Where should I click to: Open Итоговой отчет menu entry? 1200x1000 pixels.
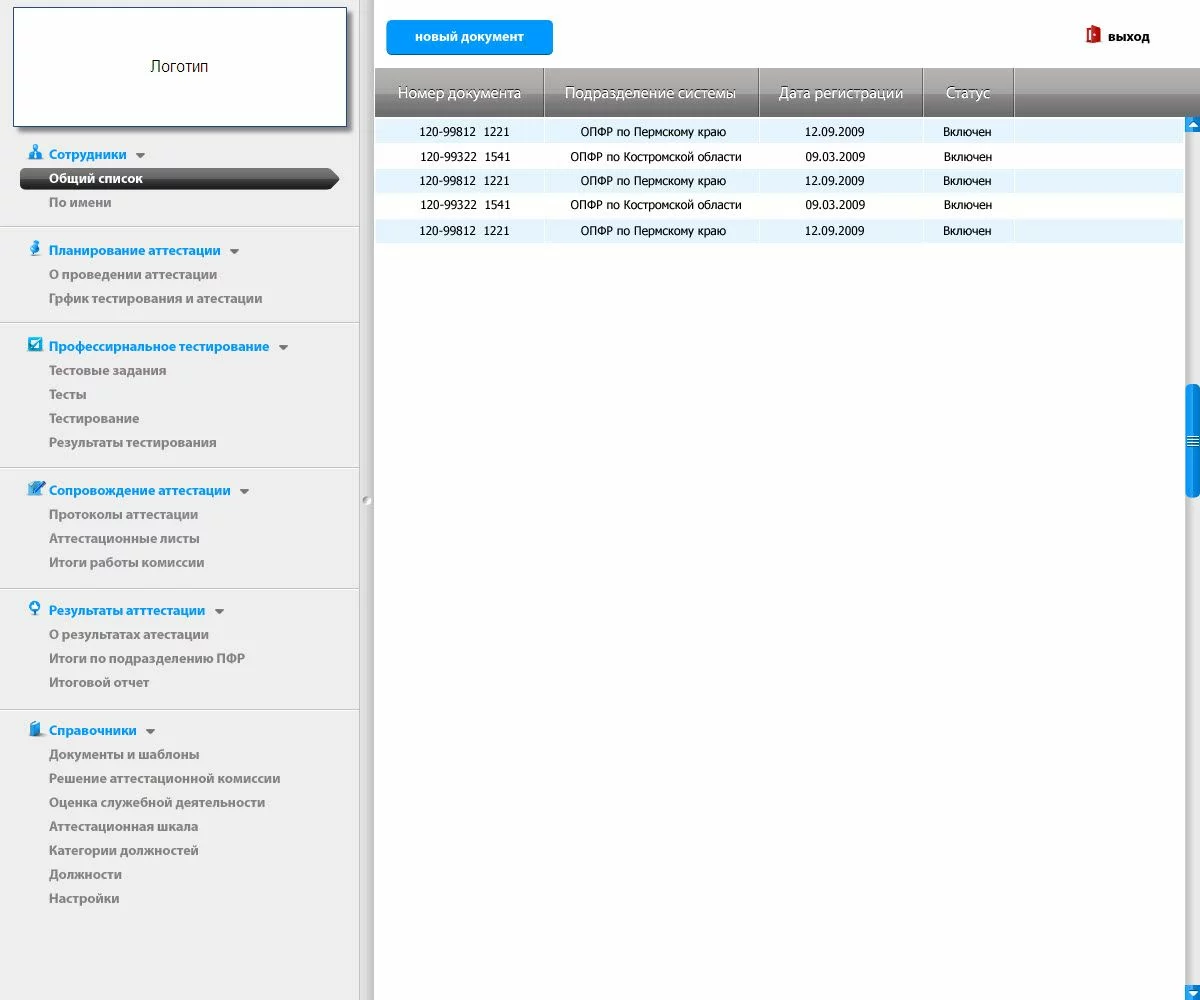point(99,683)
